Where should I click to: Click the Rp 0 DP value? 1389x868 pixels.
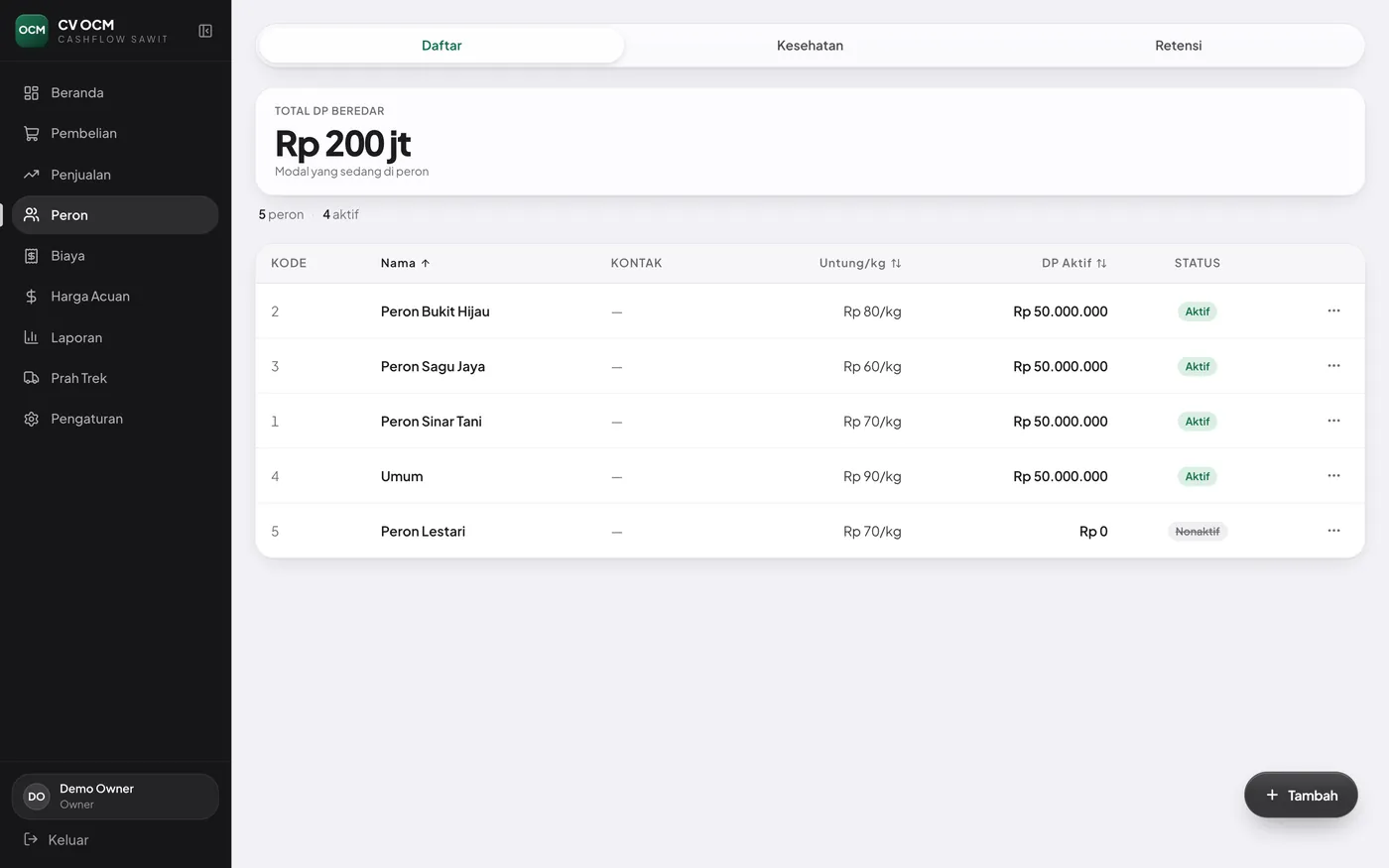tap(1093, 532)
